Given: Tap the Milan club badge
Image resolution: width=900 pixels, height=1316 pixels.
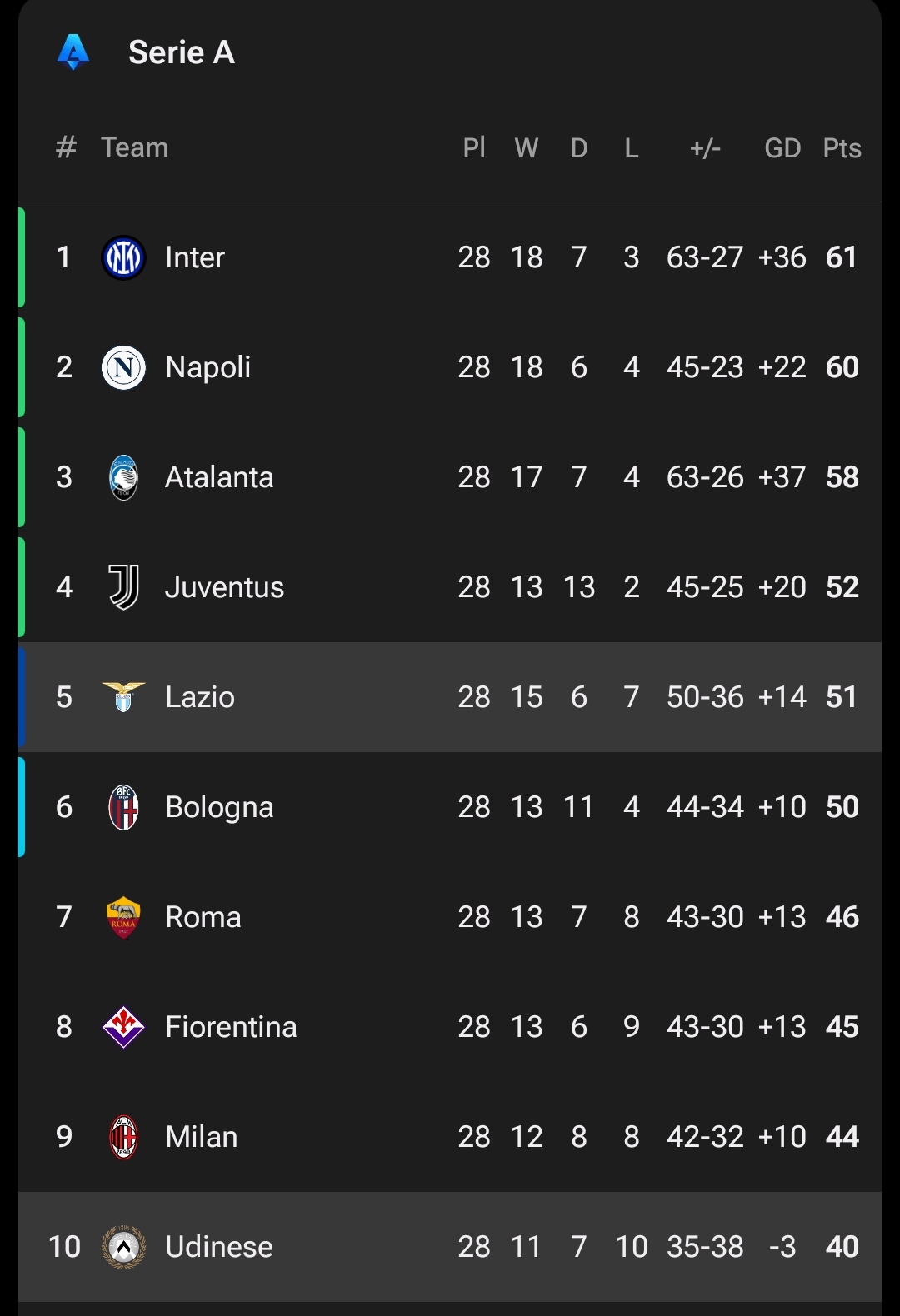Looking at the screenshot, I should (x=123, y=1137).
